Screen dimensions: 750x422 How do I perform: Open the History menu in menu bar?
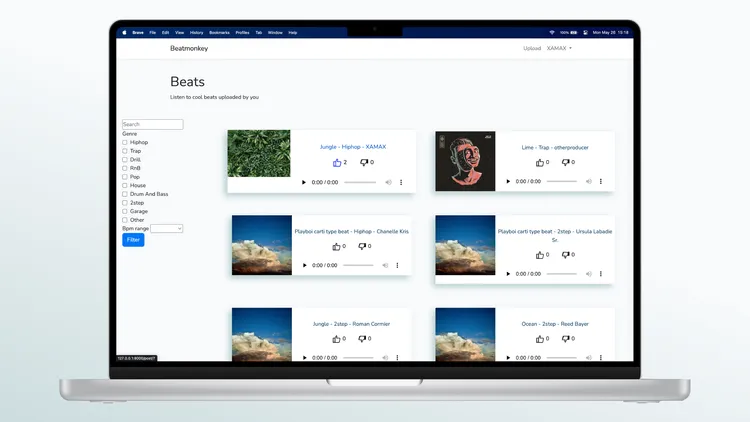click(x=196, y=32)
